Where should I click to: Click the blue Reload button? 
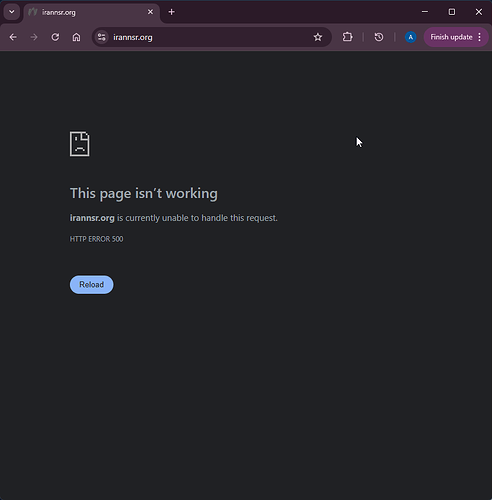(x=91, y=285)
